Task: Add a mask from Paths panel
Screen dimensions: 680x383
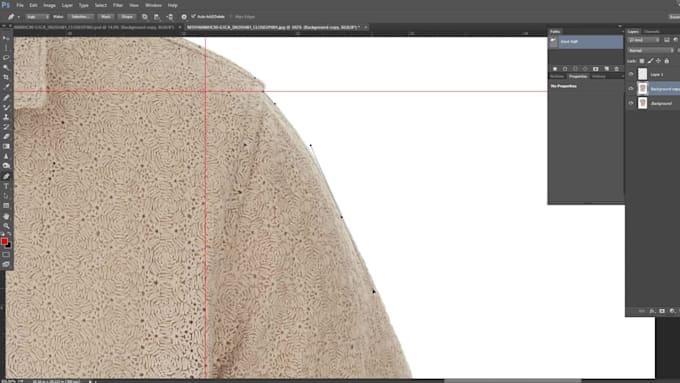Action: [595, 69]
